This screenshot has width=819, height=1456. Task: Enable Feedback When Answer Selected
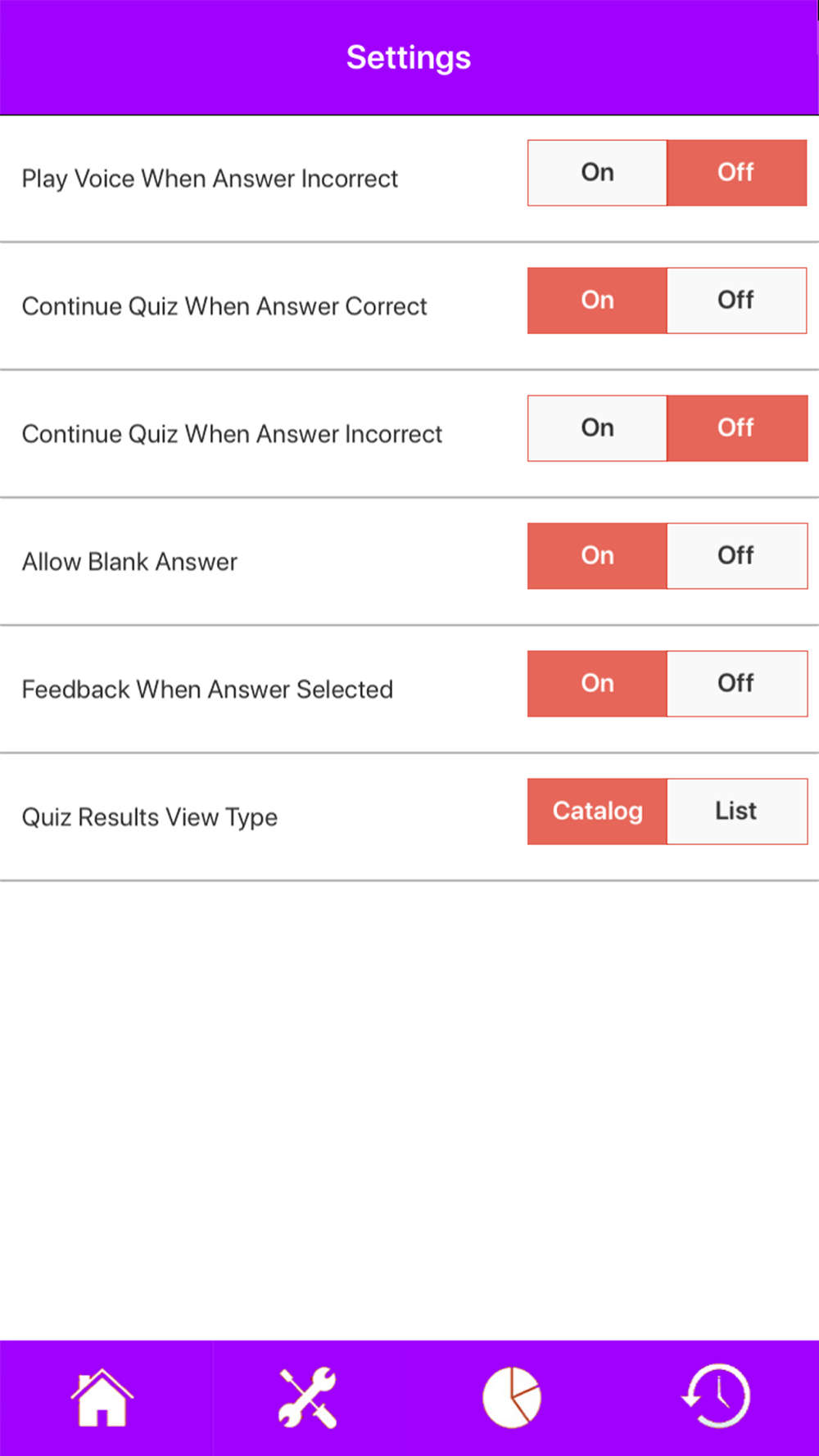point(597,684)
